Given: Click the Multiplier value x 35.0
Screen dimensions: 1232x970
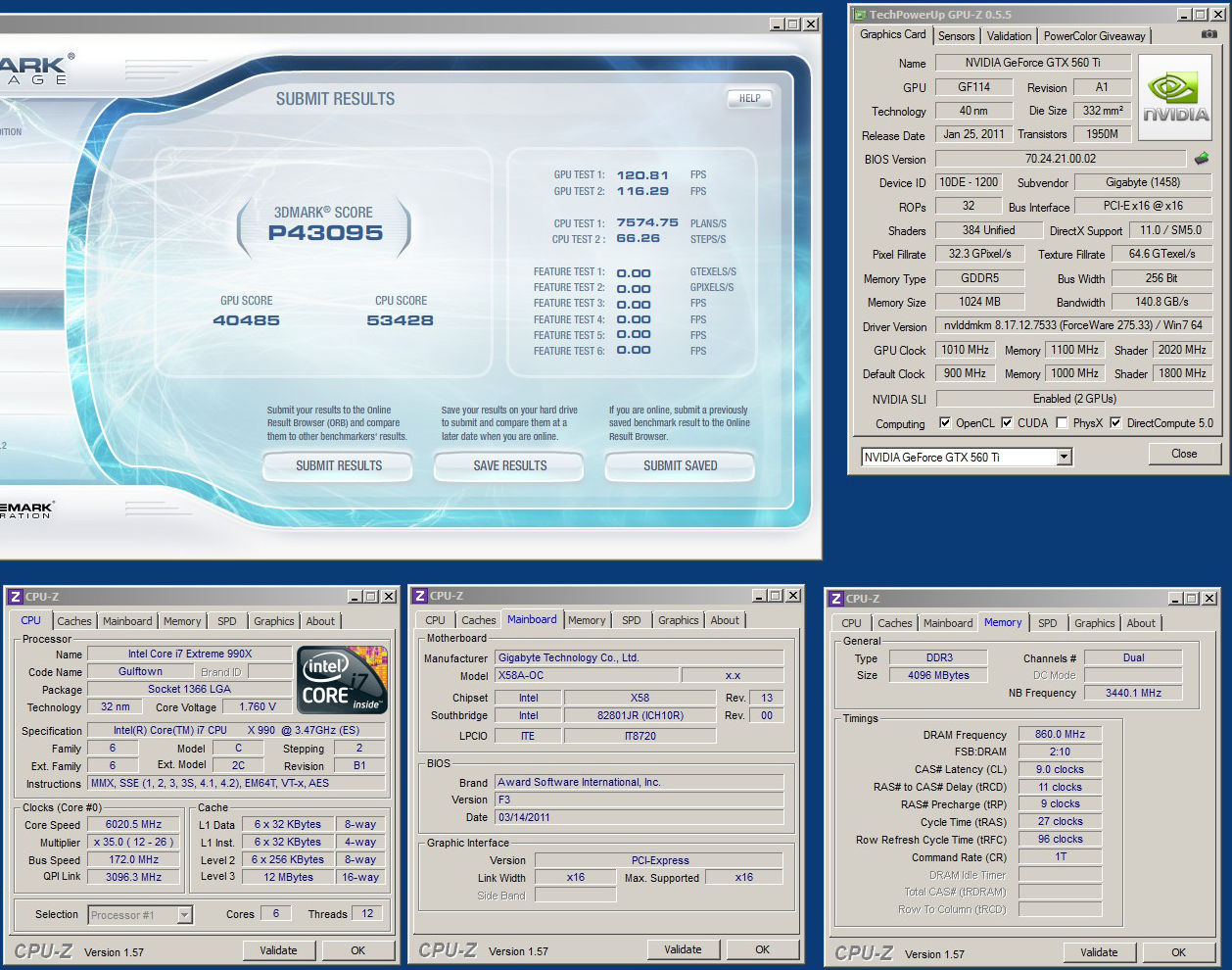Looking at the screenshot, I should click(x=134, y=843).
